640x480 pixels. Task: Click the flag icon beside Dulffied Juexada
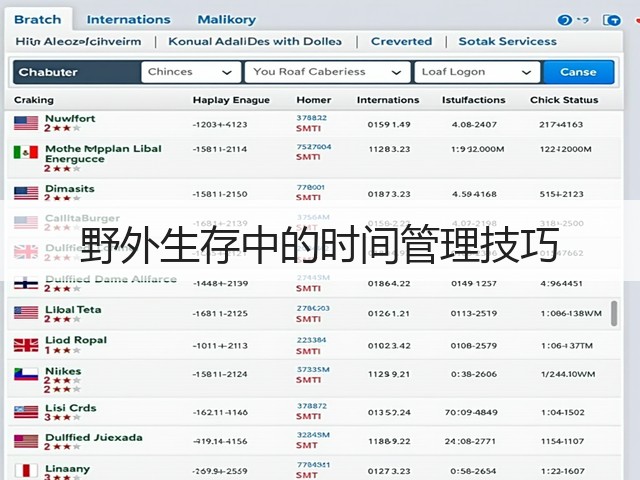pyautogui.click(x=26, y=441)
